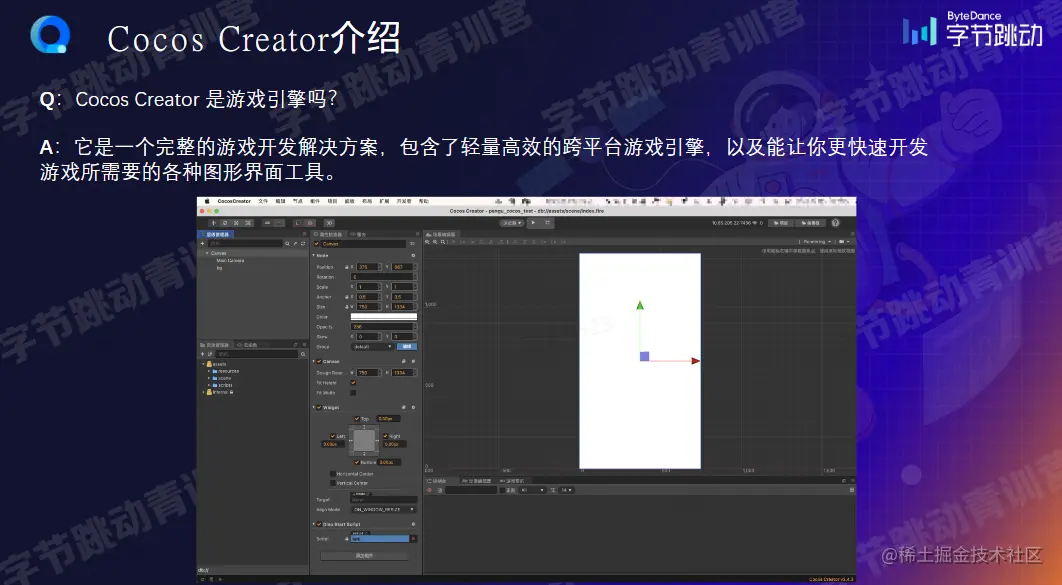Click the sort icon in the assets panel
This screenshot has width=1062, height=585.
pyautogui.click(x=210, y=354)
